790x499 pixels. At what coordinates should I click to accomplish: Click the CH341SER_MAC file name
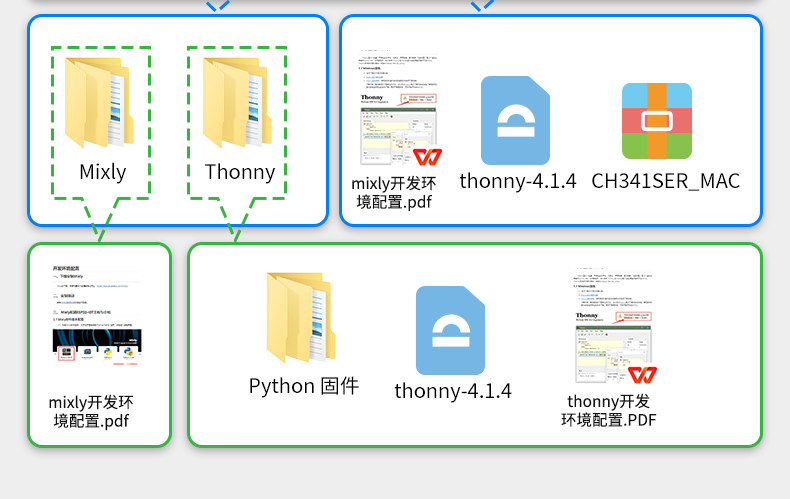(x=666, y=181)
